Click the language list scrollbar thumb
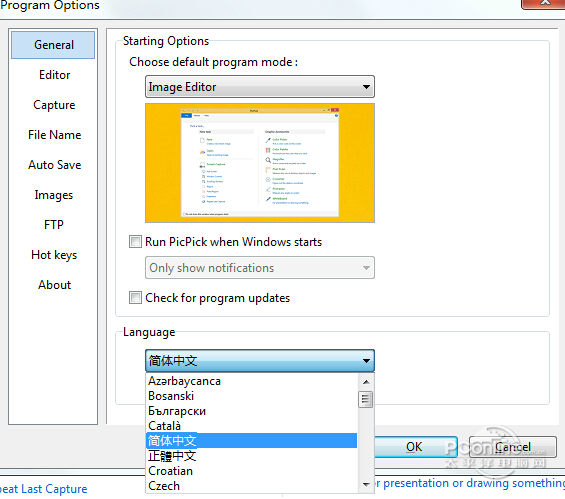 [x=366, y=399]
